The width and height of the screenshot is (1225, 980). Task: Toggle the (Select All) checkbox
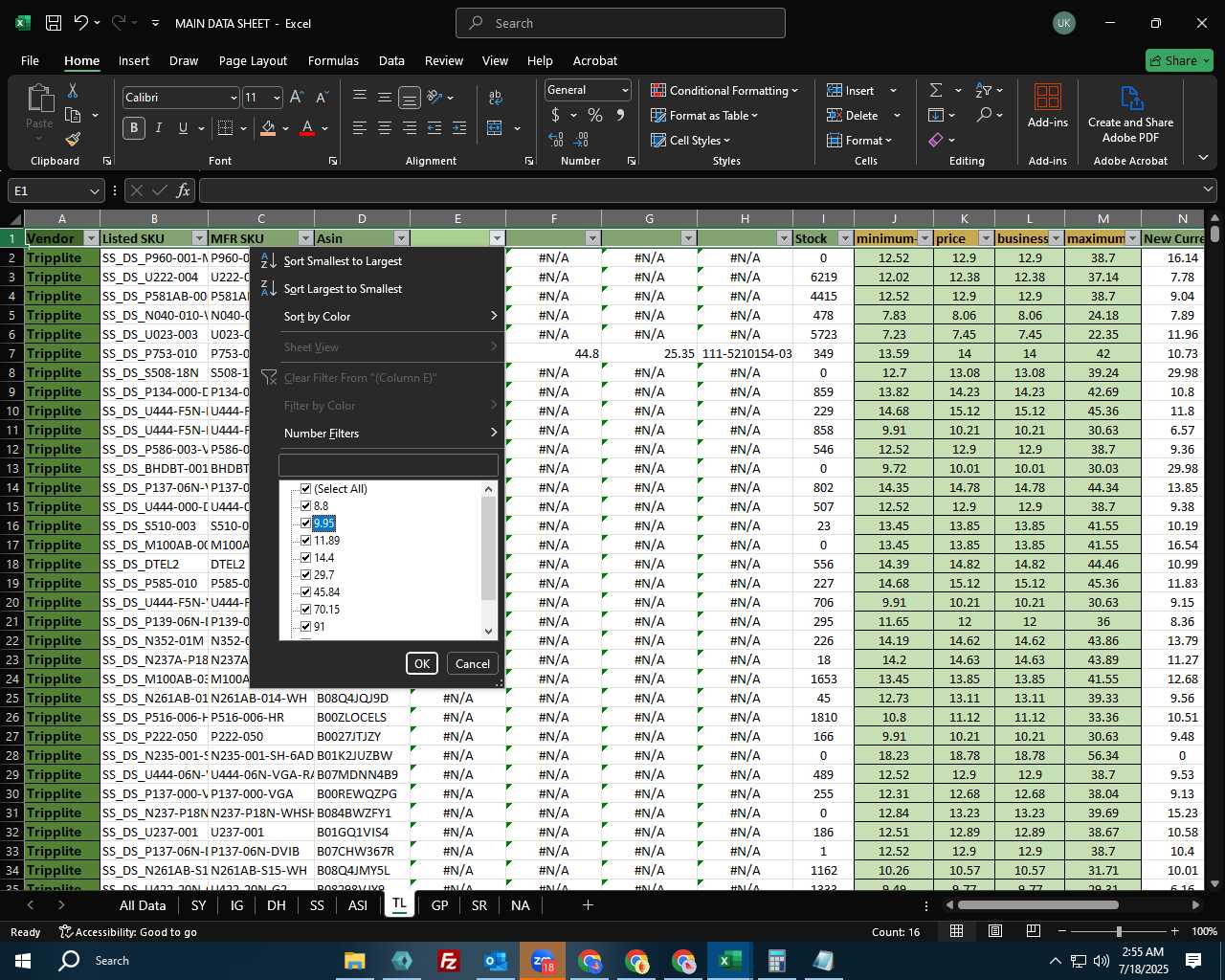(306, 488)
